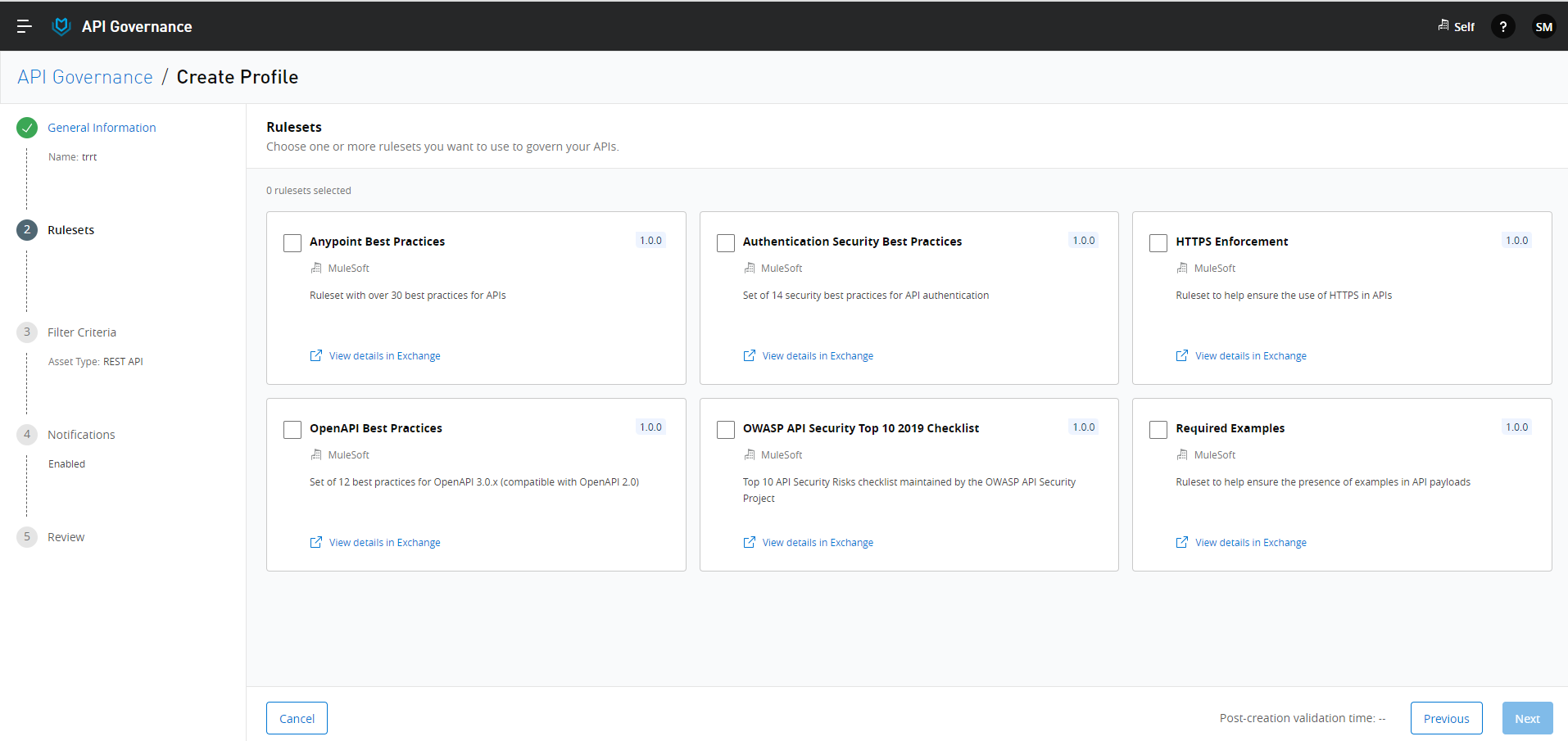Enable the OWASP API Security Top 10 checkbox

point(726,429)
